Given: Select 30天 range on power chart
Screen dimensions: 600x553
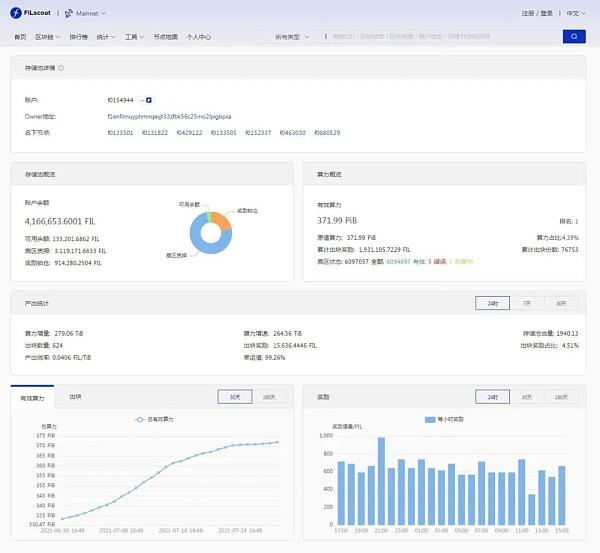Looking at the screenshot, I should [x=235, y=397].
